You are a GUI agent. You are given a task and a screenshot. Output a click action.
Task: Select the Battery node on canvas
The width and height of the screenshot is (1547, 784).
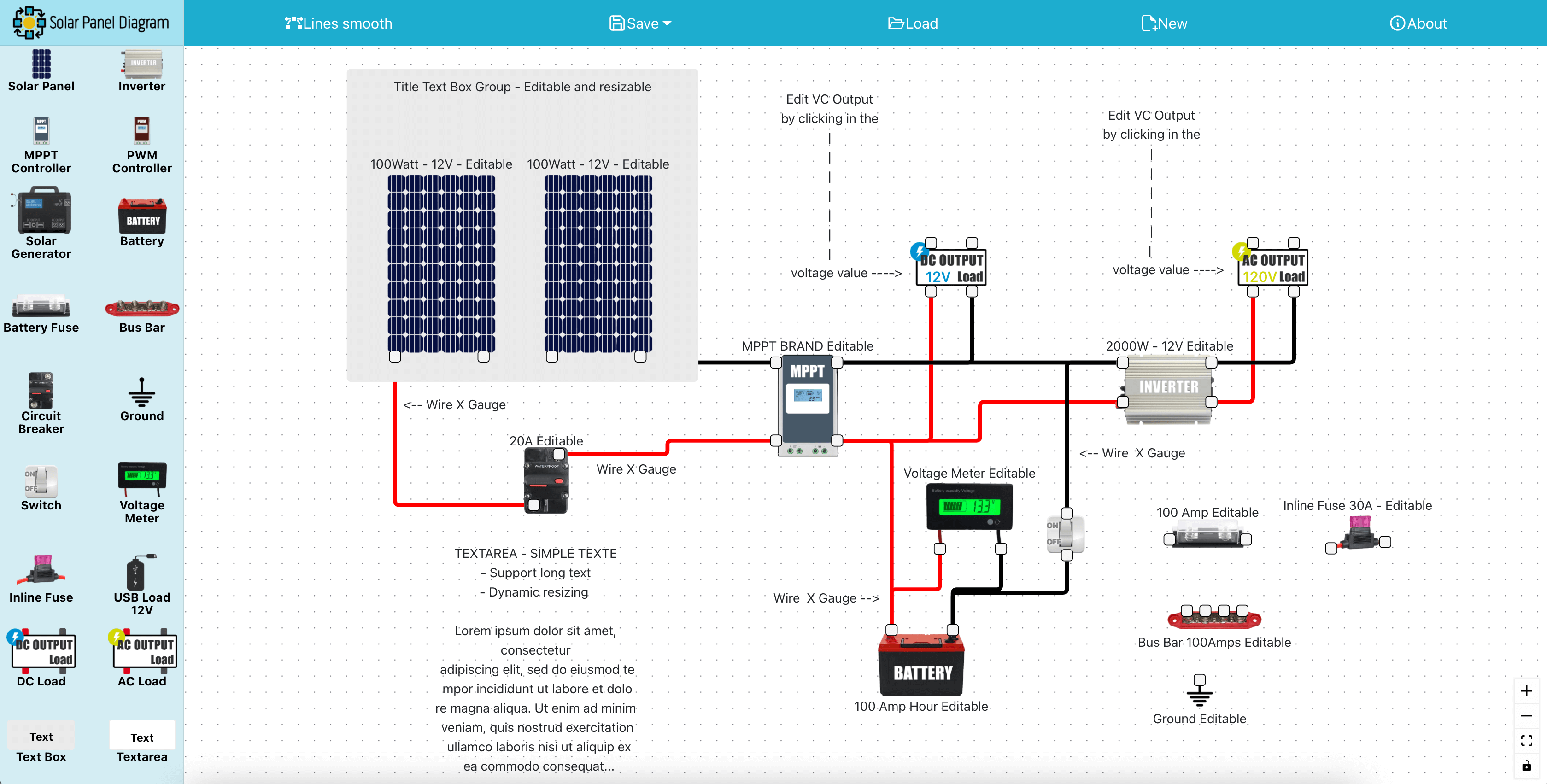[922, 665]
